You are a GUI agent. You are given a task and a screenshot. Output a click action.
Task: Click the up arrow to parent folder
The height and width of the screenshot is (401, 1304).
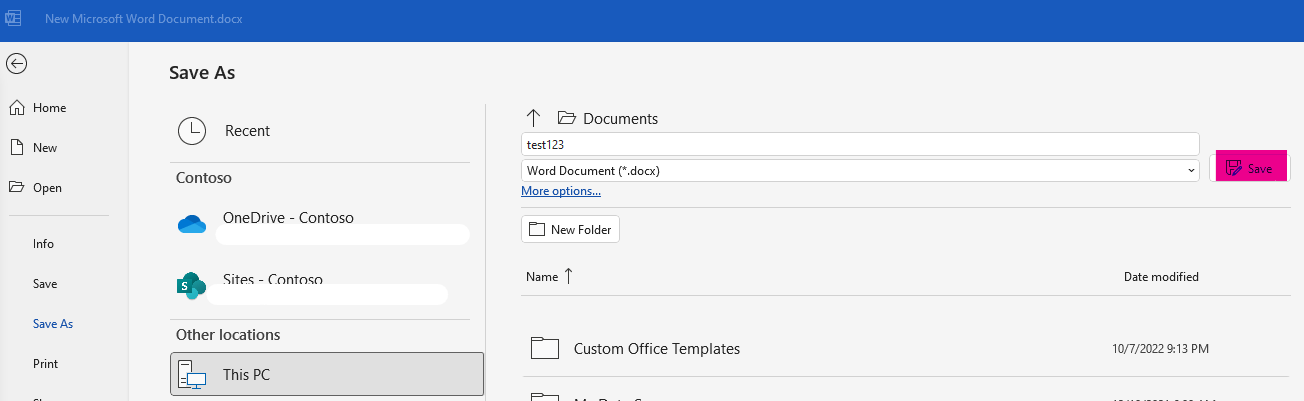[533, 118]
